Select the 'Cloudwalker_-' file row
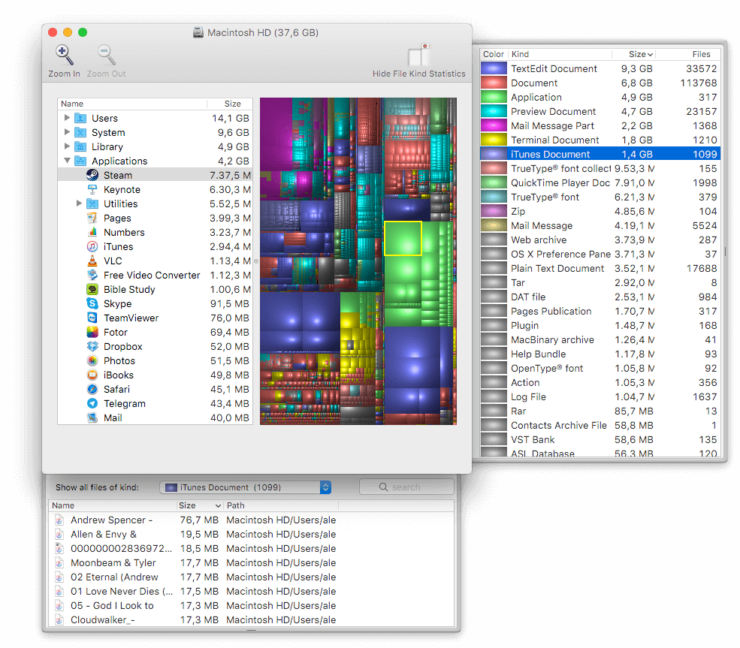Viewport: 740px width, 648px height. point(252,620)
